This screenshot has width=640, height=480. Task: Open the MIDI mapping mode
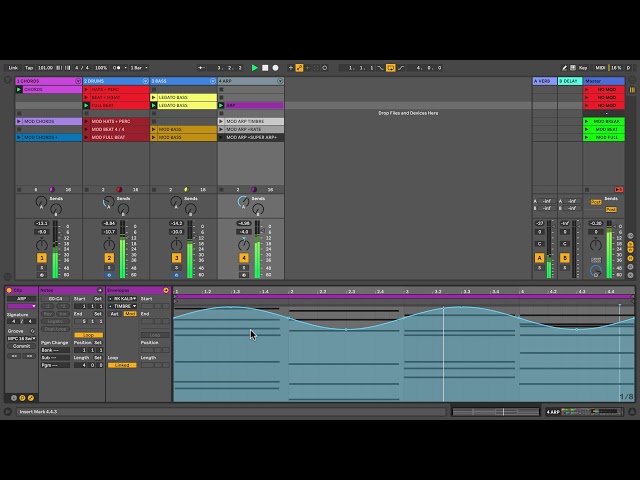point(600,68)
